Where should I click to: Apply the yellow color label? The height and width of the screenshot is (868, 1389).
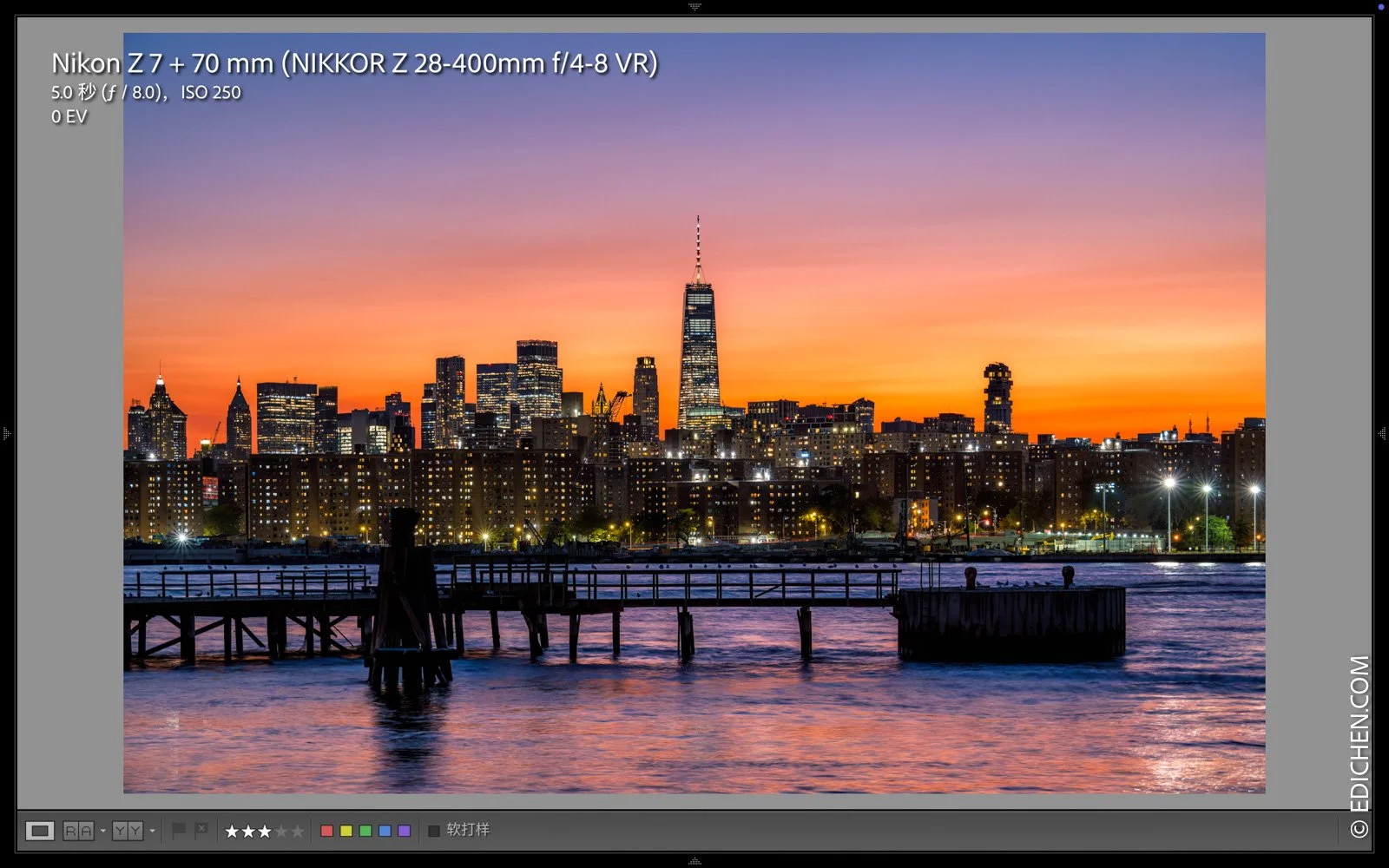click(x=346, y=831)
